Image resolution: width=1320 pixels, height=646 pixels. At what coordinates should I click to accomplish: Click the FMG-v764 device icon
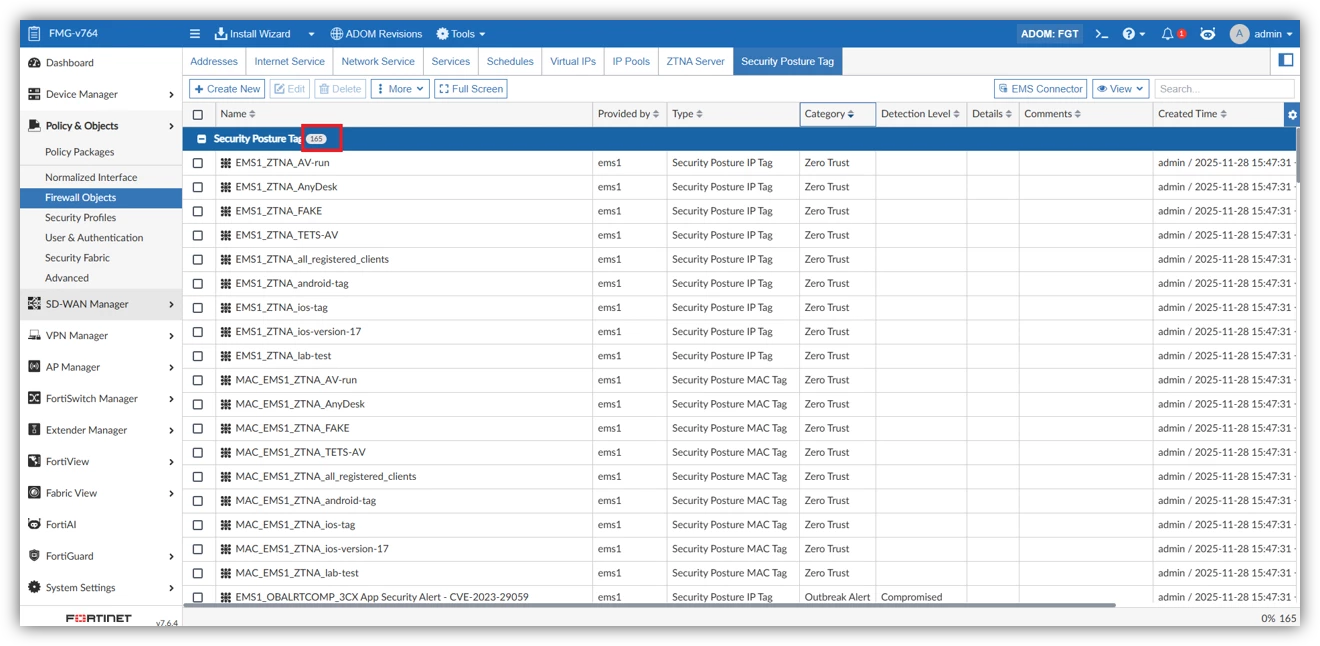click(34, 33)
